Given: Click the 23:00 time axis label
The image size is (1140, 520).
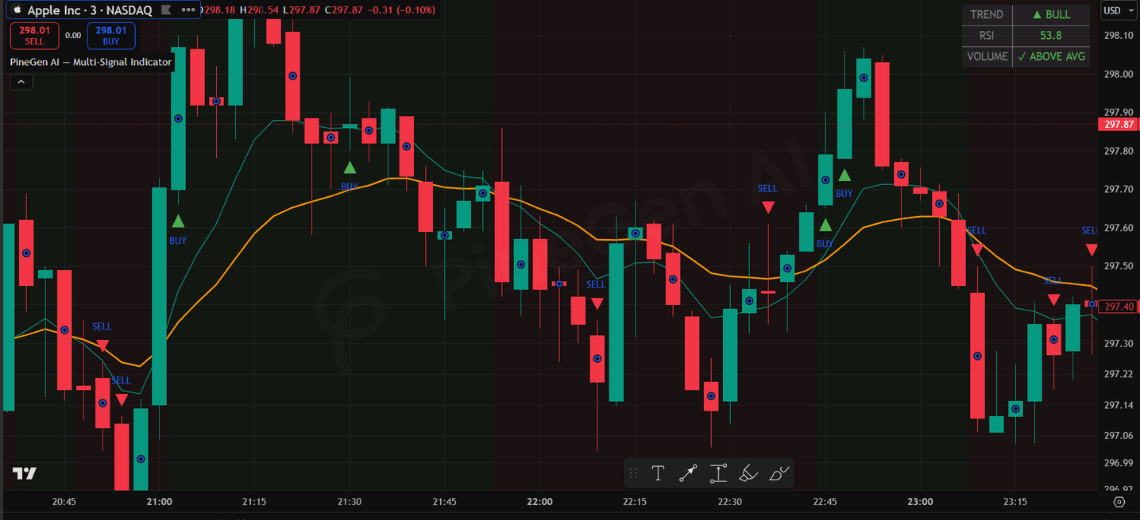Looking at the screenshot, I should coord(919,502).
